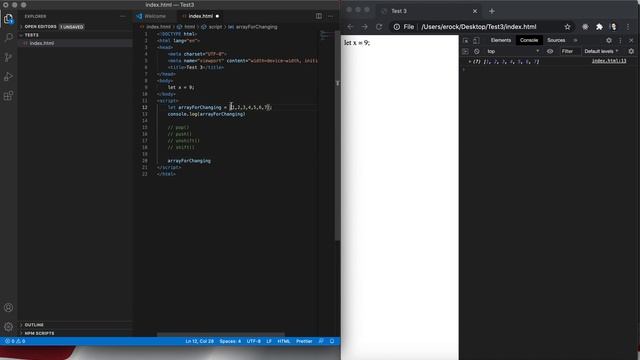Screen dimensions: 640x360
Task: Click the Explorer panel more actions ellipsis
Action: [x=123, y=16]
